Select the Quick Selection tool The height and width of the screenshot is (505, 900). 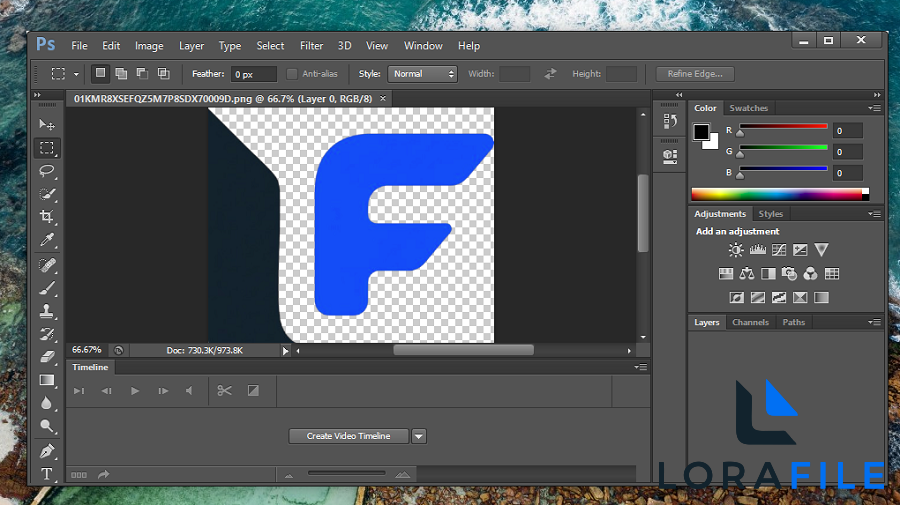coord(47,194)
